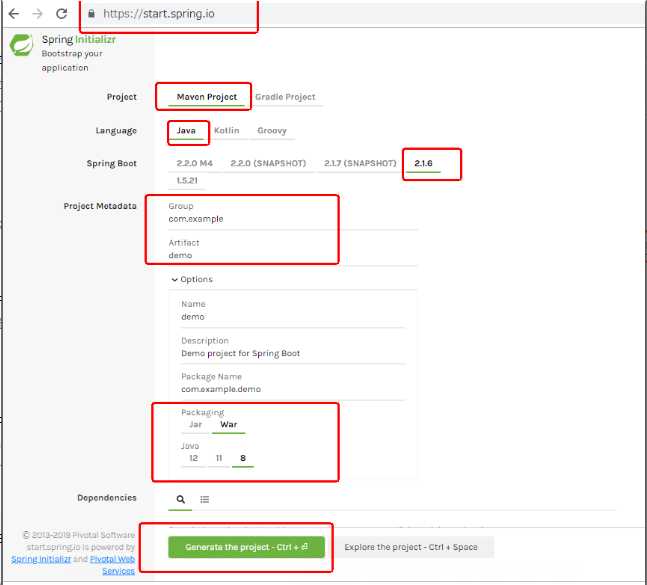Choose Groovy language
This screenshot has width=647, height=585.
(272, 131)
